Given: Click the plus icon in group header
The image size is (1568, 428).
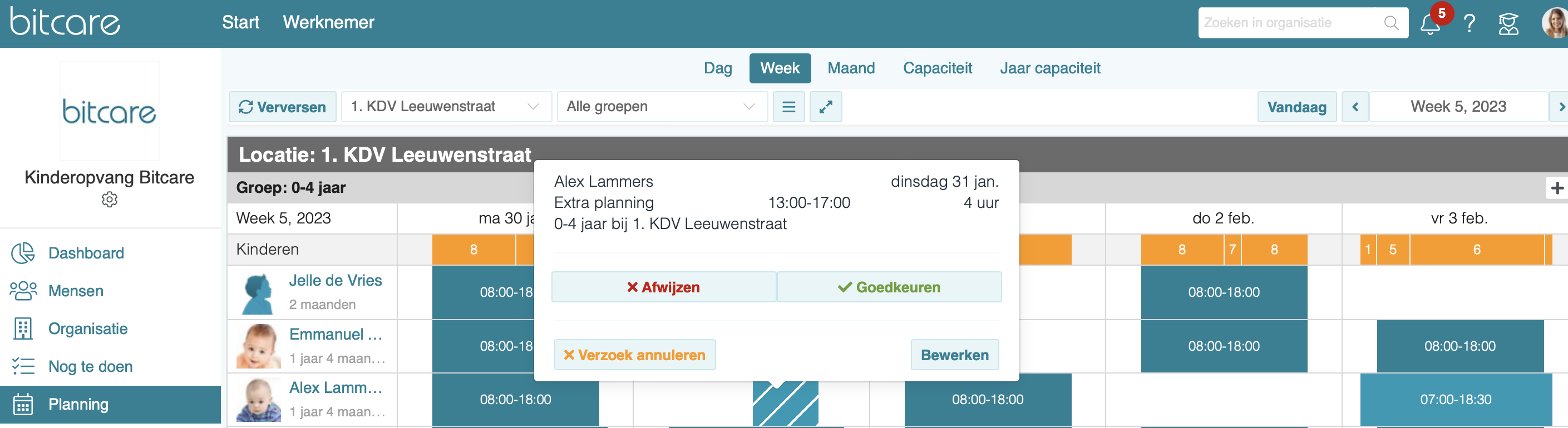Looking at the screenshot, I should [x=1557, y=188].
